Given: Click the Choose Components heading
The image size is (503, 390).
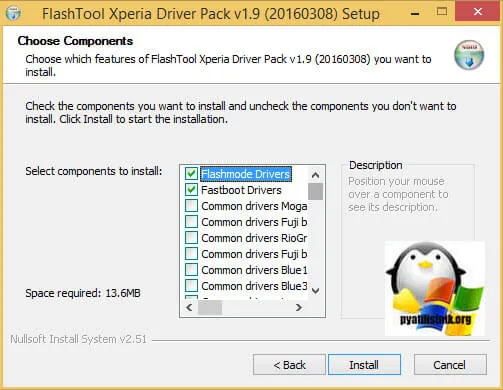Looking at the screenshot, I should (75, 41).
